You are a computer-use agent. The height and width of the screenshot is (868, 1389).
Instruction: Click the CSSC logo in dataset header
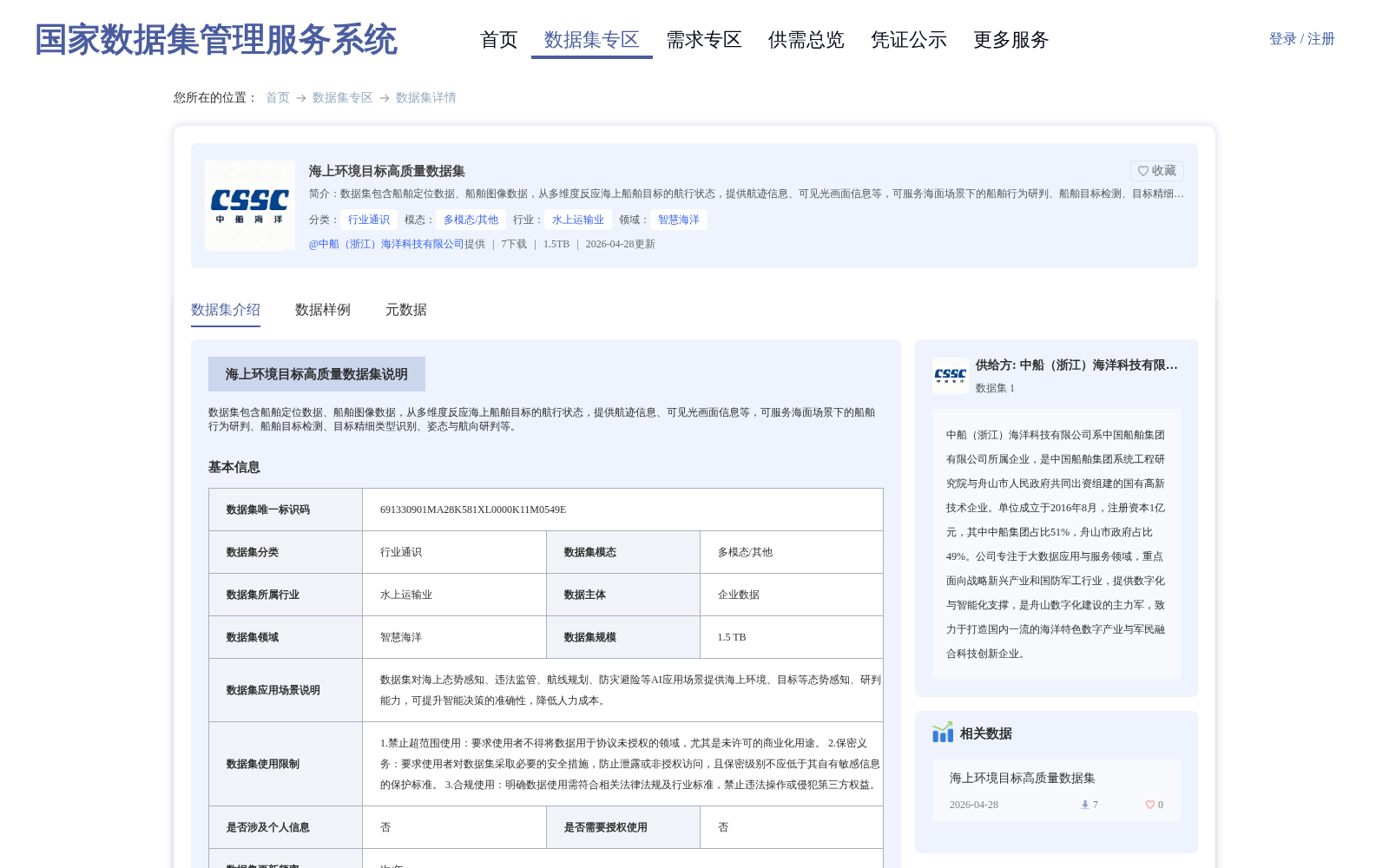[x=250, y=206]
